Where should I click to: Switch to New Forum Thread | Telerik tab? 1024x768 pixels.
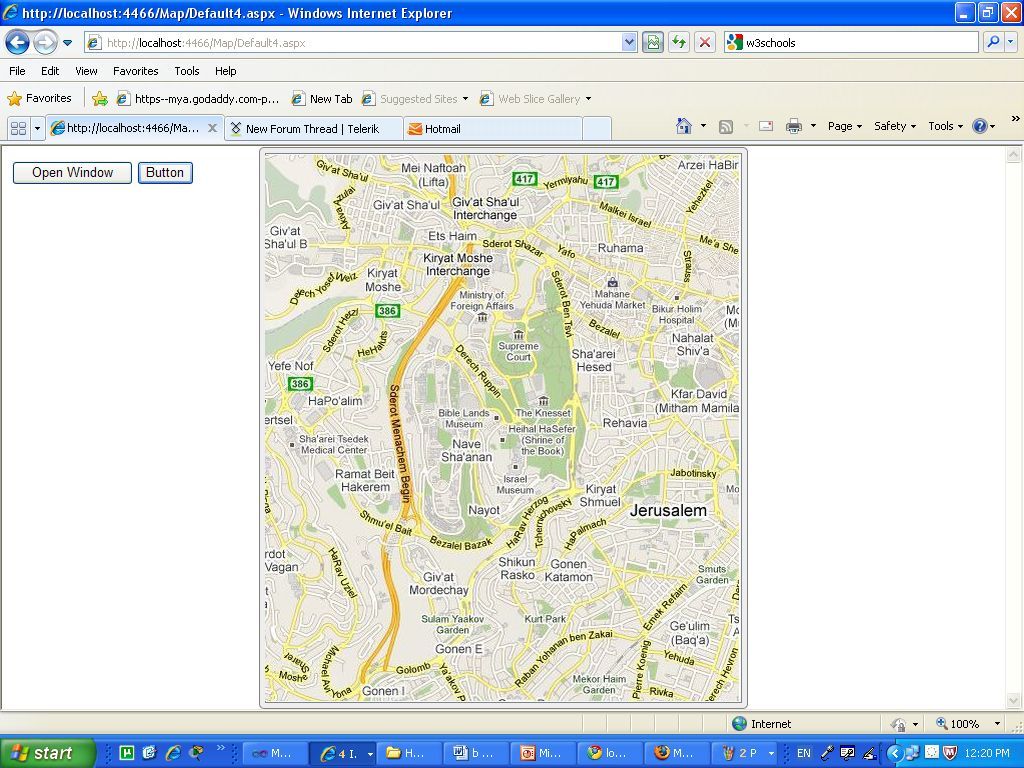[x=314, y=129]
